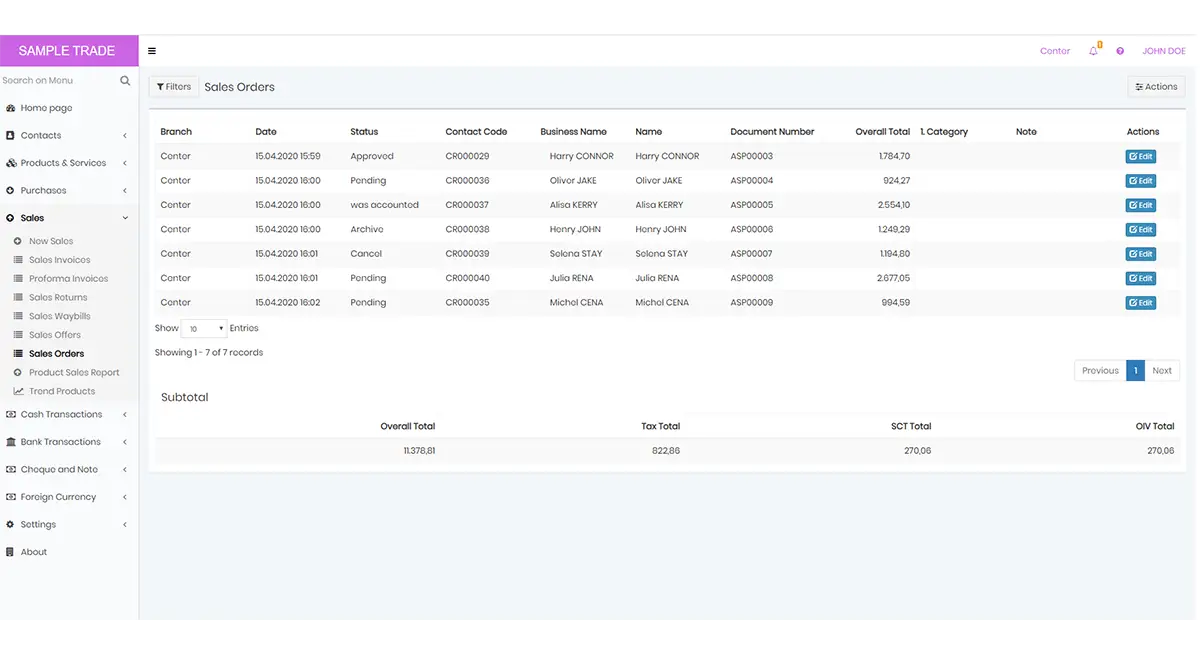The width and height of the screenshot is (1200, 653).
Task: Edit the Harry CONNOR order row
Action: tap(1140, 157)
